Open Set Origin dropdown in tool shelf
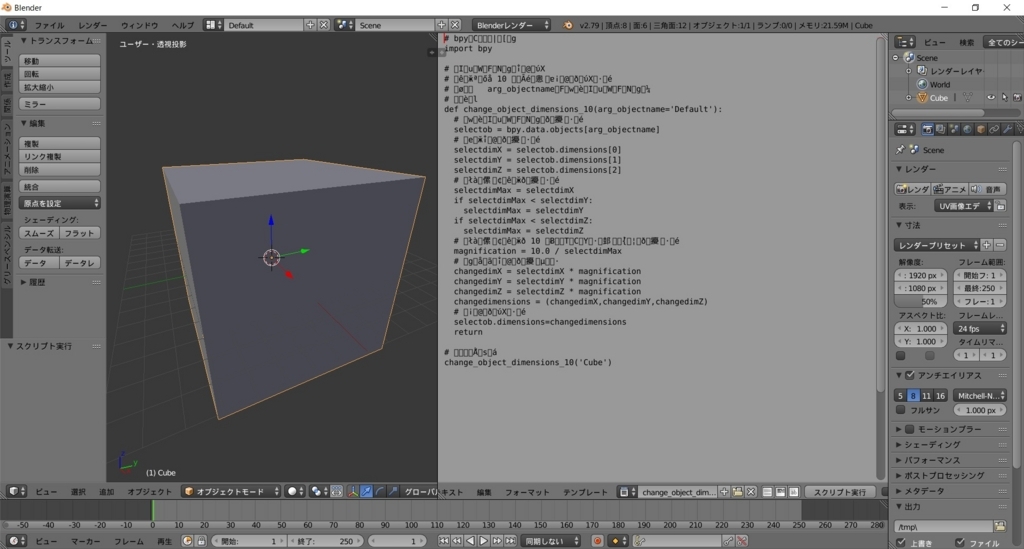The width and height of the screenshot is (1024, 549). tap(59, 203)
